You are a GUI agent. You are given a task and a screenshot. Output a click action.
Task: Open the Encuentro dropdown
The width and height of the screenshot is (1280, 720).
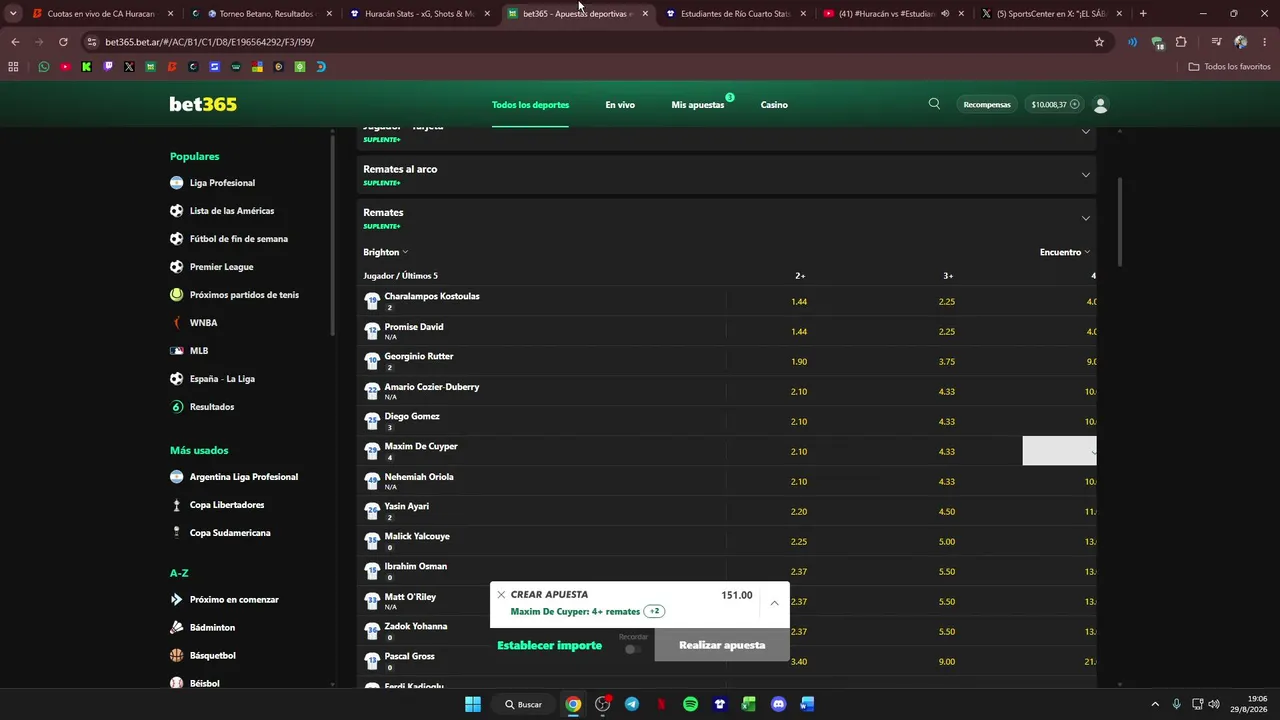[x=1065, y=252]
